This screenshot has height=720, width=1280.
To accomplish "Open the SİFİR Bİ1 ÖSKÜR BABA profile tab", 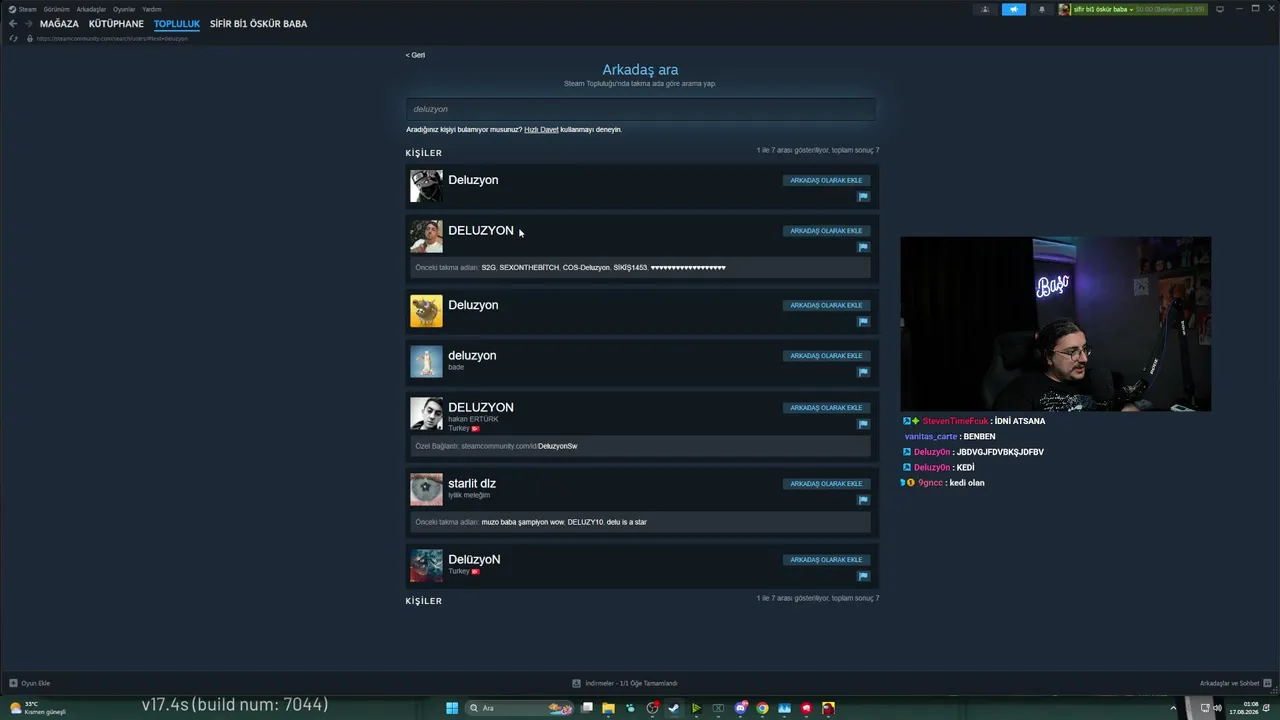I will point(258,24).
